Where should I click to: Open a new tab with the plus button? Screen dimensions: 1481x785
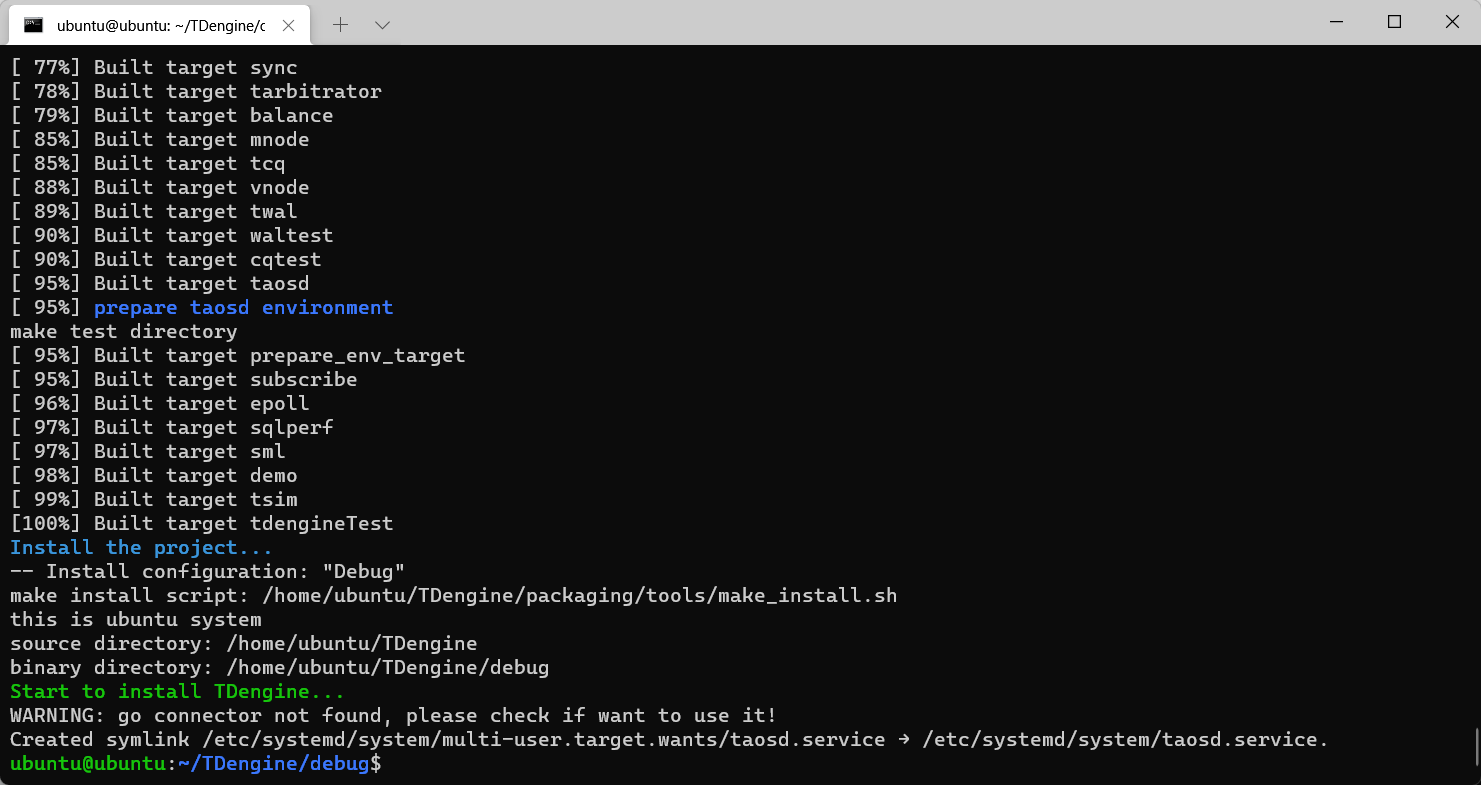click(340, 25)
